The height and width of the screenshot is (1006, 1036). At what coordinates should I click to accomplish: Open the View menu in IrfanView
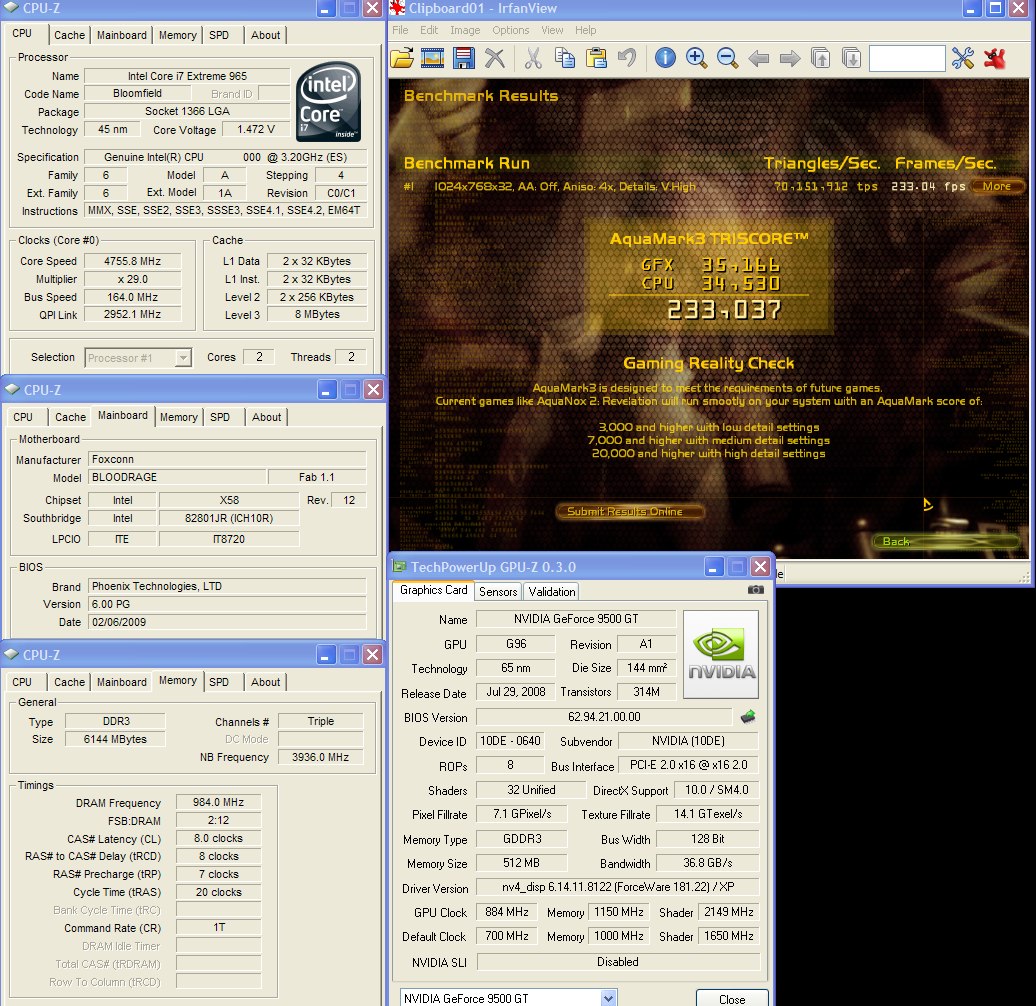552,30
